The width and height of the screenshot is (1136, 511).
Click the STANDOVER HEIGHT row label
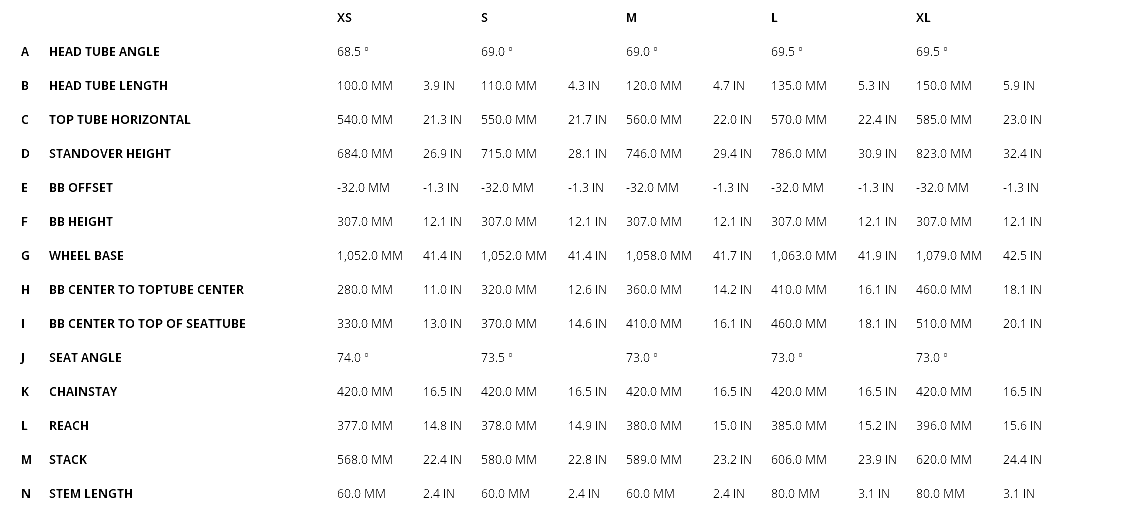click(x=110, y=154)
